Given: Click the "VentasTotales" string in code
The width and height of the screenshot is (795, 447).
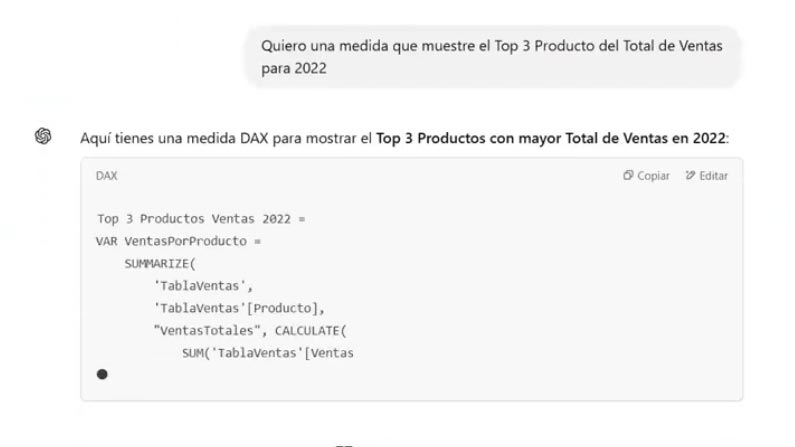Looking at the screenshot, I should [204, 328].
